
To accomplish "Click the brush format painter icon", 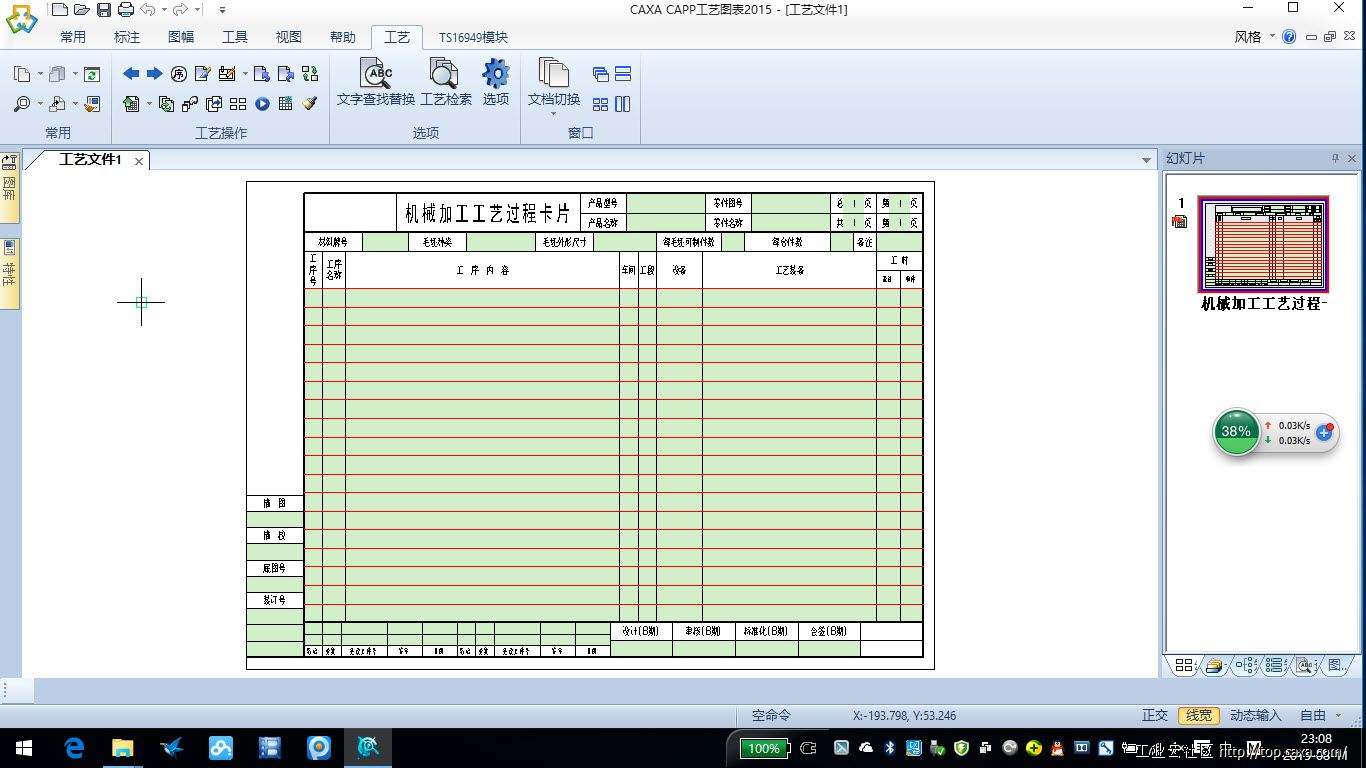I will 310,104.
